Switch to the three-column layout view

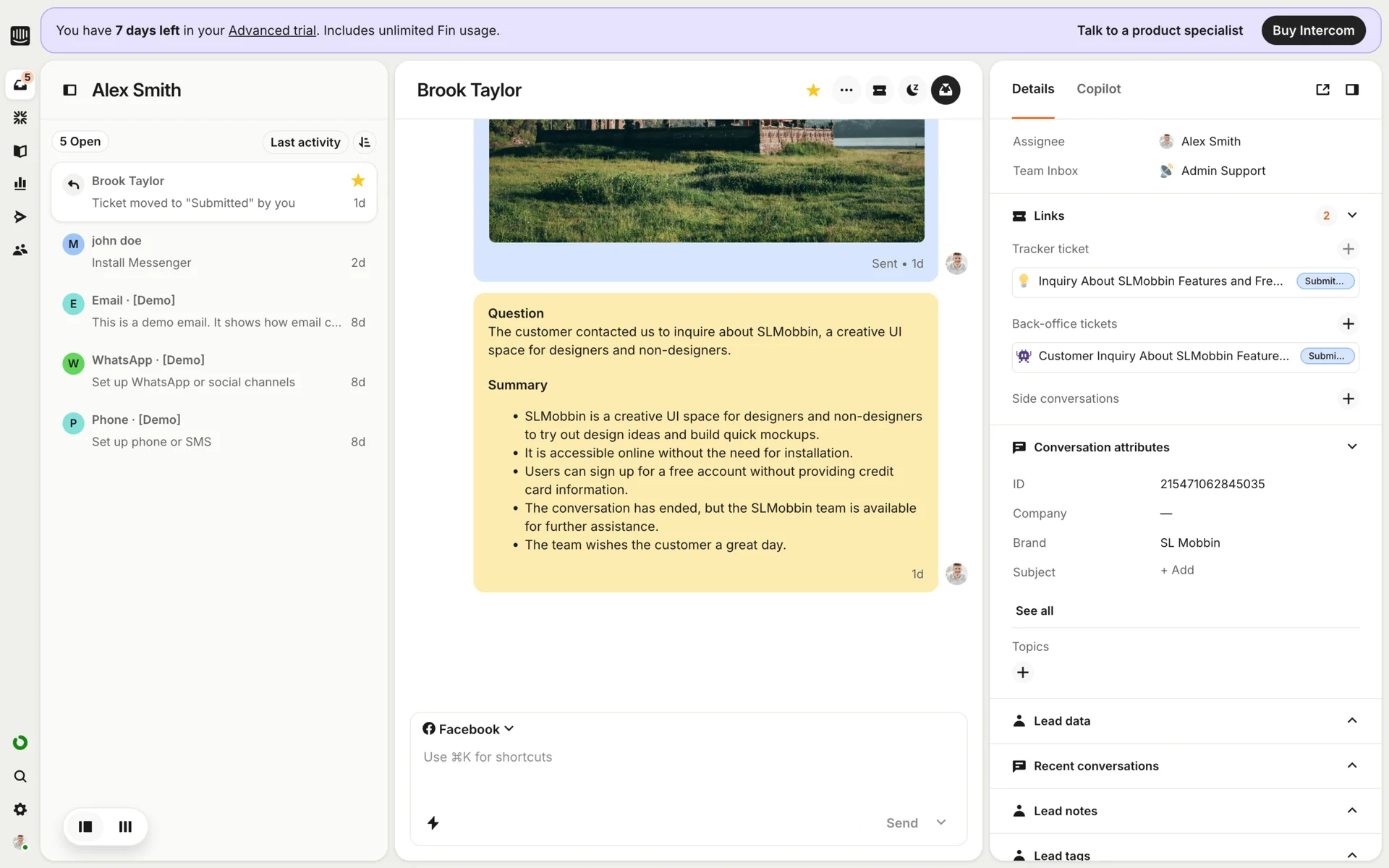(x=125, y=827)
